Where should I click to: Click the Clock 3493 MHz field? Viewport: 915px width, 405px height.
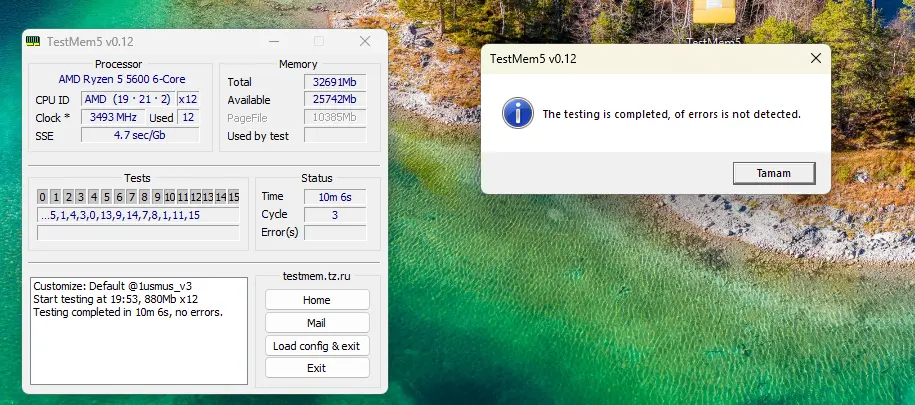[x=113, y=117]
